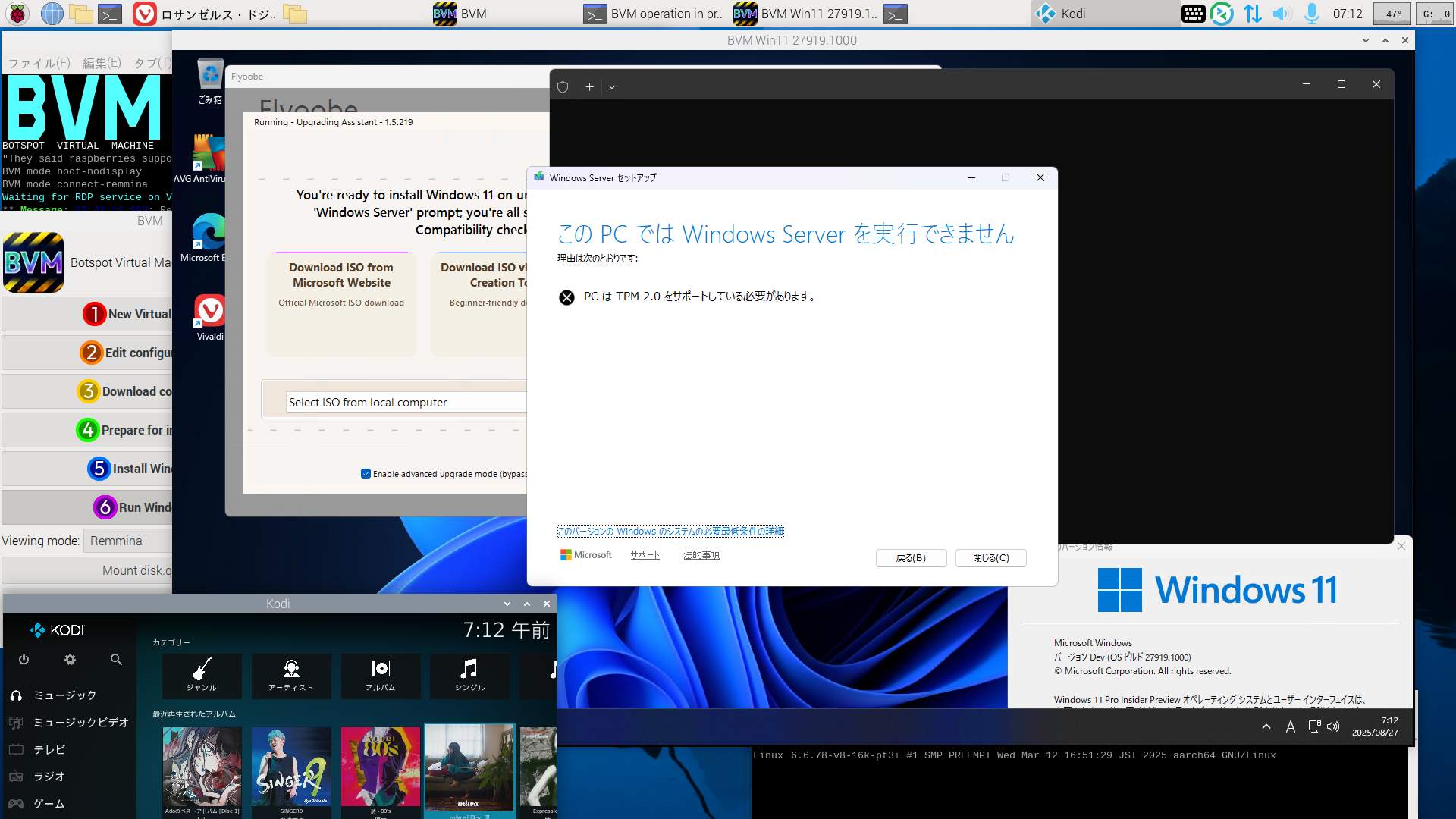This screenshot has height=819, width=1456.
Task: Click the New Virtual Machine step 1 button
Action: point(87,314)
